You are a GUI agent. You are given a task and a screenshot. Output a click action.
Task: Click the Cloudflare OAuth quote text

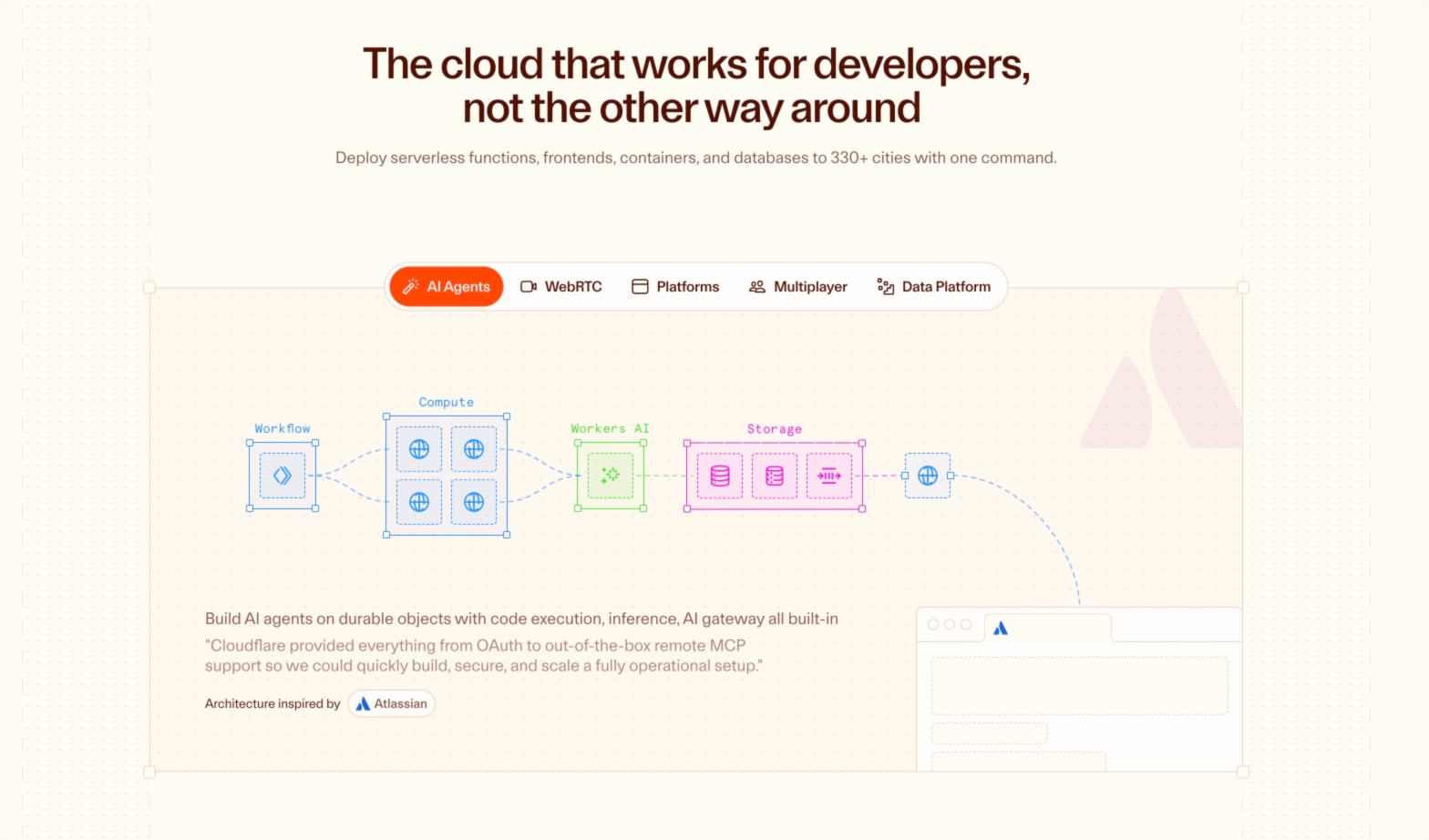pyautogui.click(x=484, y=656)
